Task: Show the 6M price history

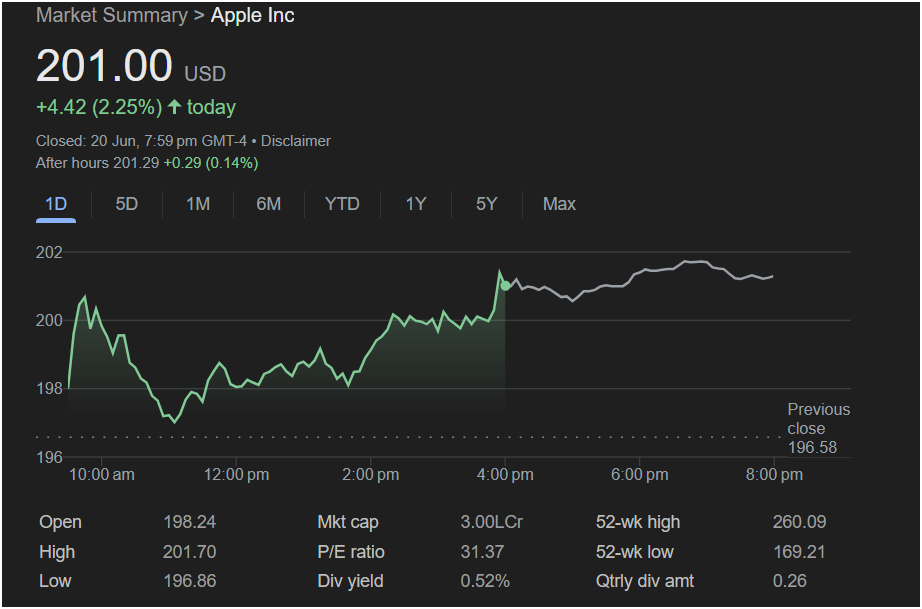Action: (268, 204)
